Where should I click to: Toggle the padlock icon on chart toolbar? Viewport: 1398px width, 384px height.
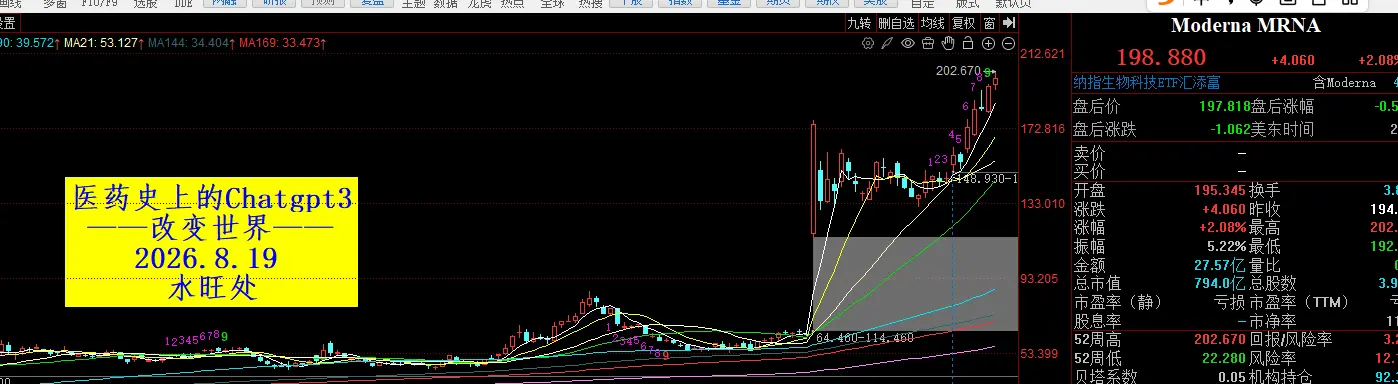click(968, 43)
